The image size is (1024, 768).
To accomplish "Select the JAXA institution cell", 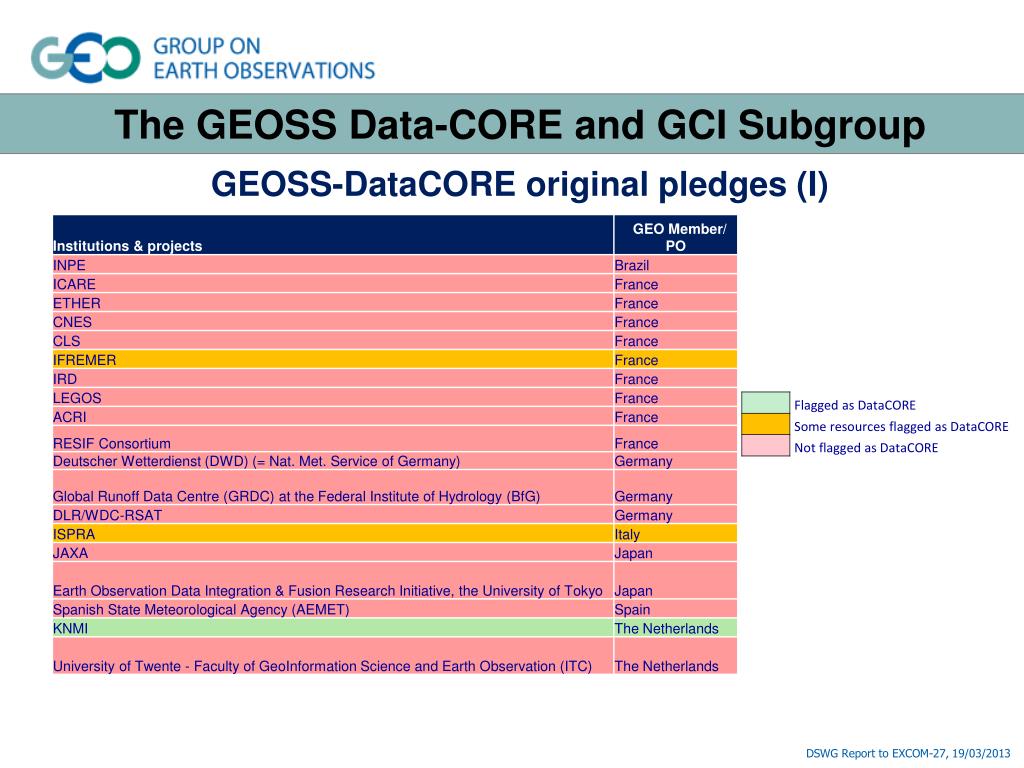I will pyautogui.click(x=333, y=552).
